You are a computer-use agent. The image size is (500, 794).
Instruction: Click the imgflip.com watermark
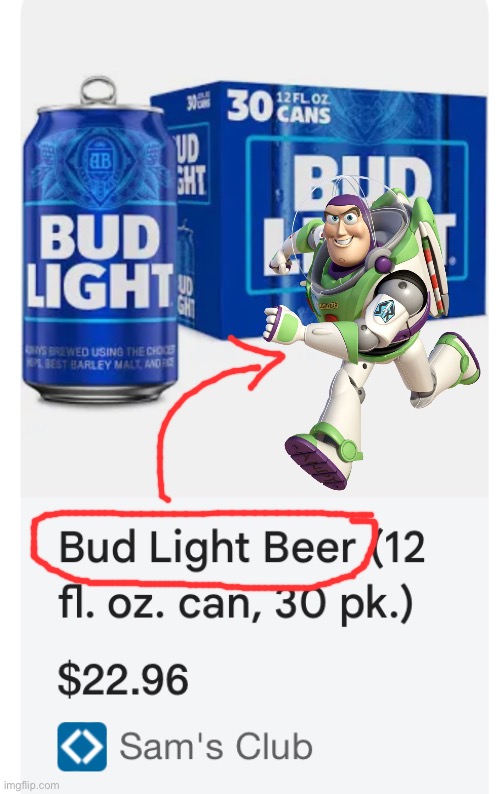click(30, 785)
